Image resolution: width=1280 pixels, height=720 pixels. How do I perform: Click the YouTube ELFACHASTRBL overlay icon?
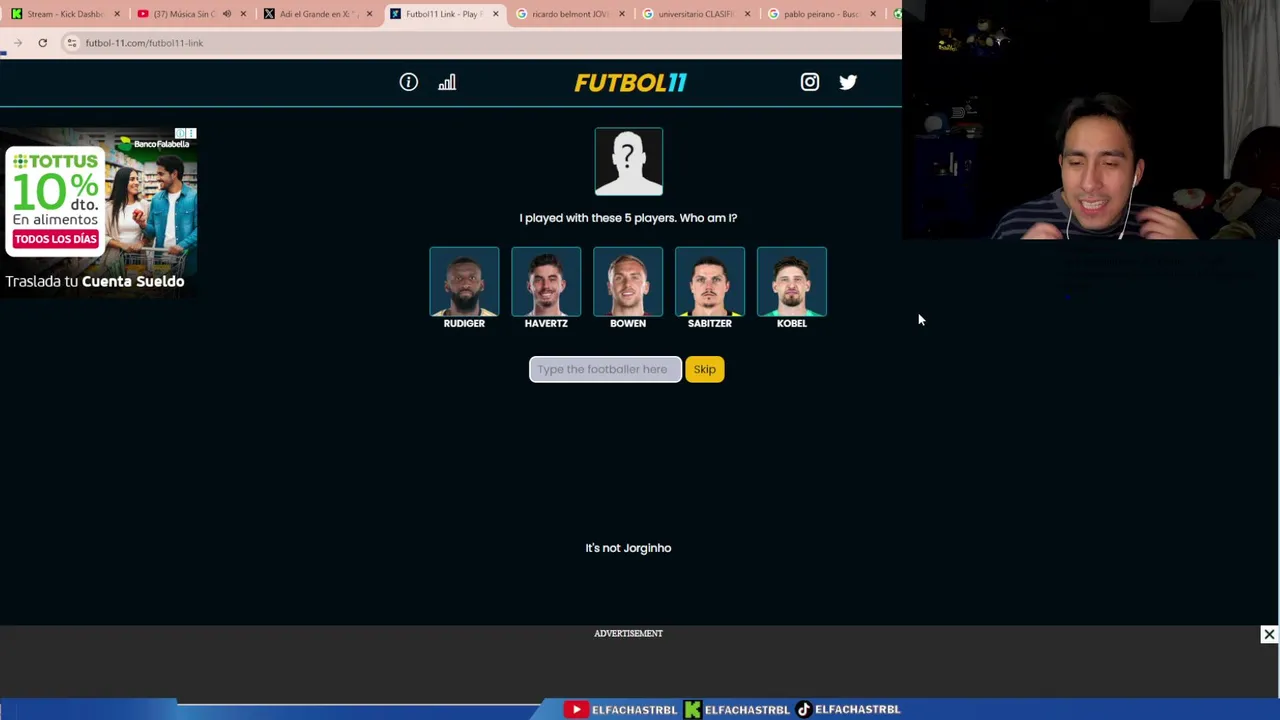pos(576,709)
